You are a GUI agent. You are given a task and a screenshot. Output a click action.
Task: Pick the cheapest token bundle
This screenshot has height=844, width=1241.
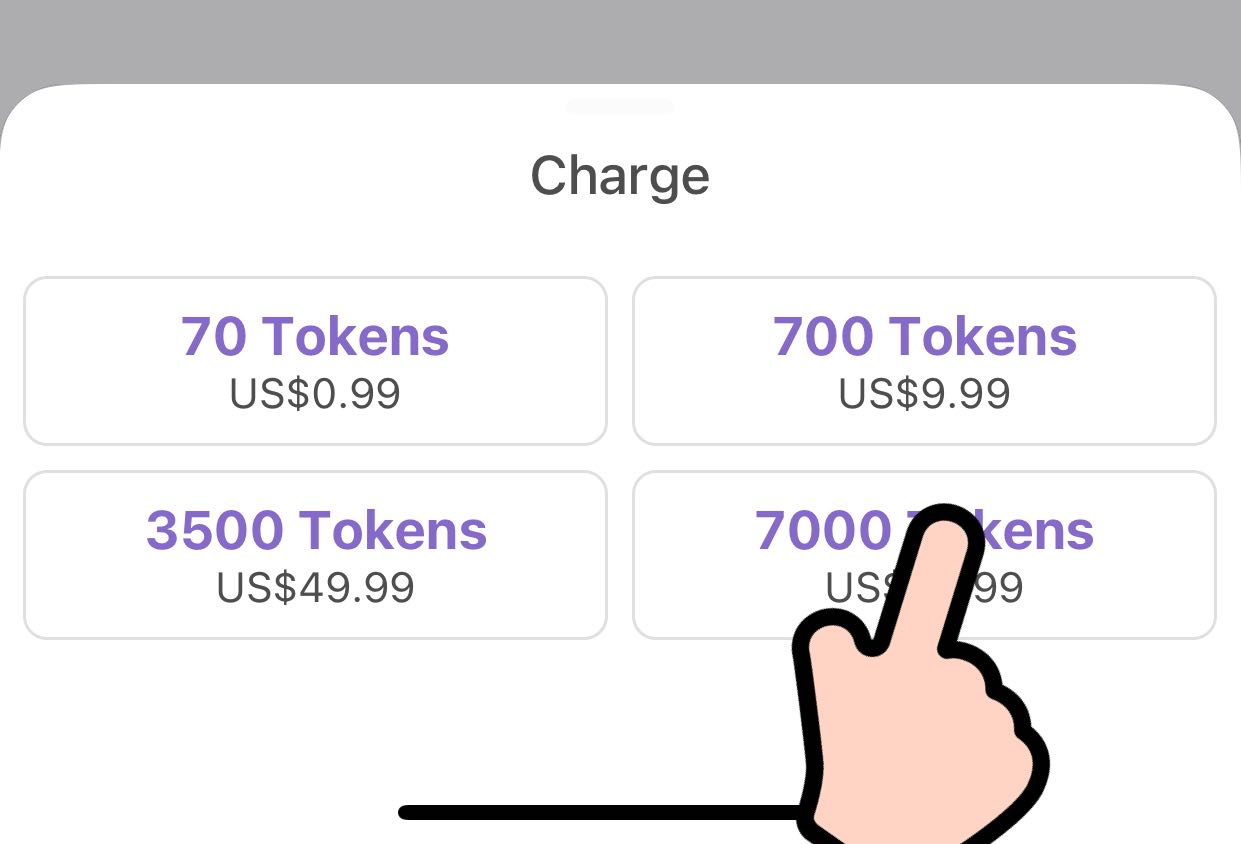pyautogui.click(x=315, y=361)
